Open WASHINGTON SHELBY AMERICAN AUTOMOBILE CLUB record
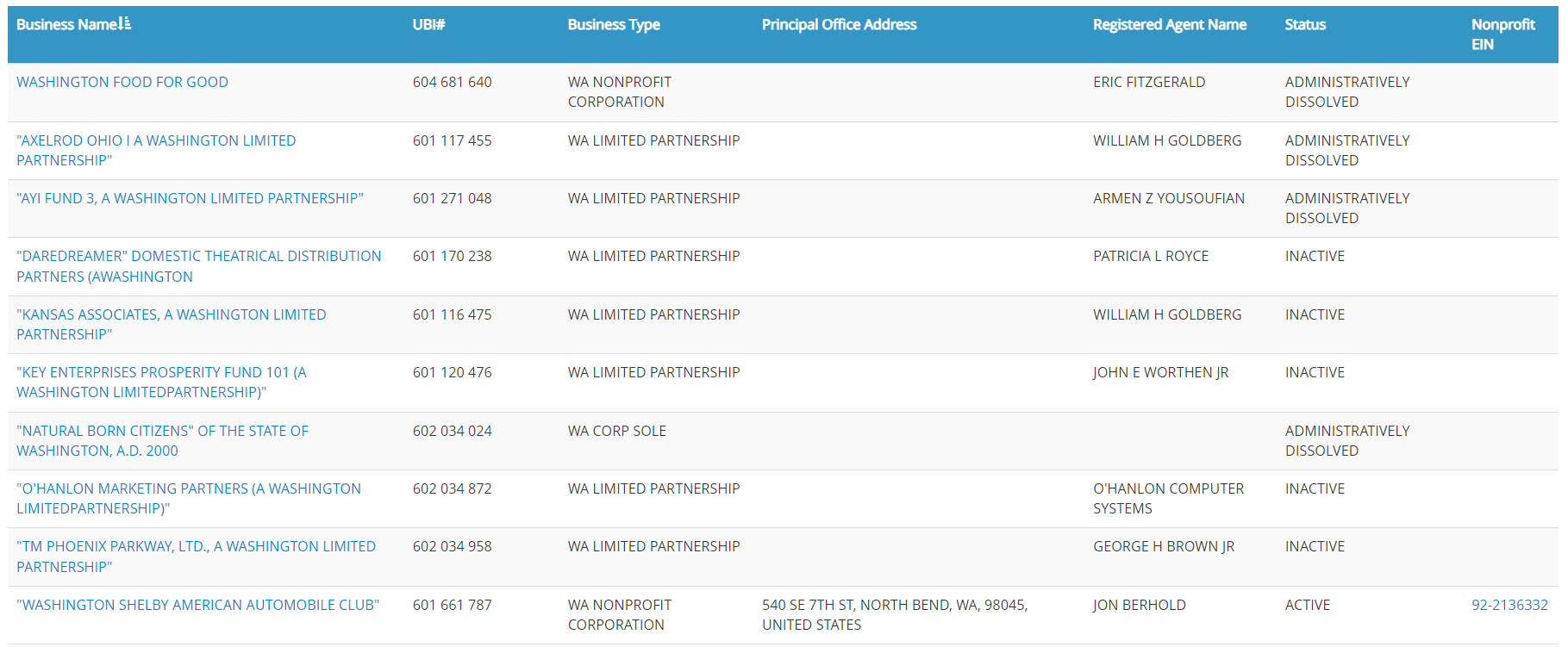Viewport: 1568px width, 647px height. click(x=198, y=604)
